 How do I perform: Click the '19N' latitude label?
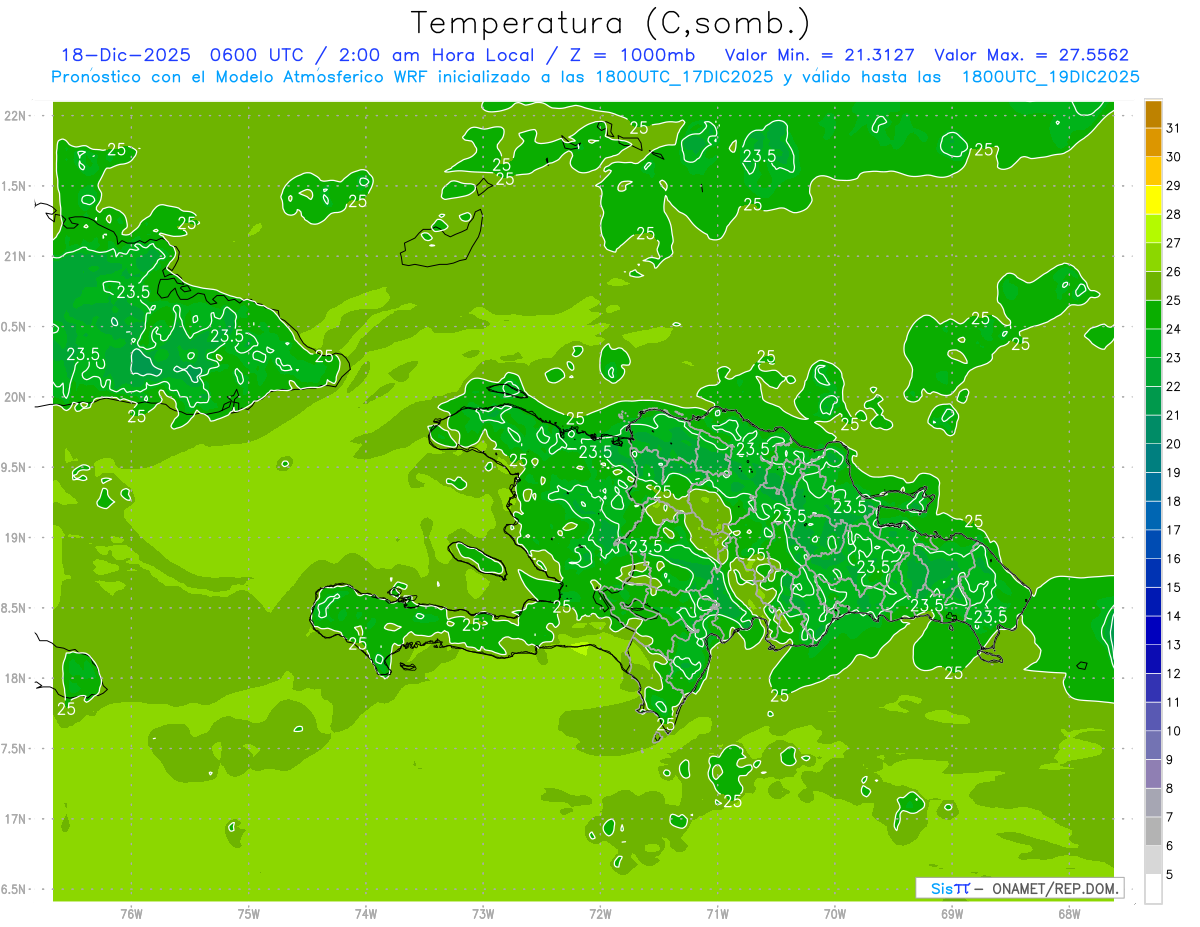coord(14,538)
